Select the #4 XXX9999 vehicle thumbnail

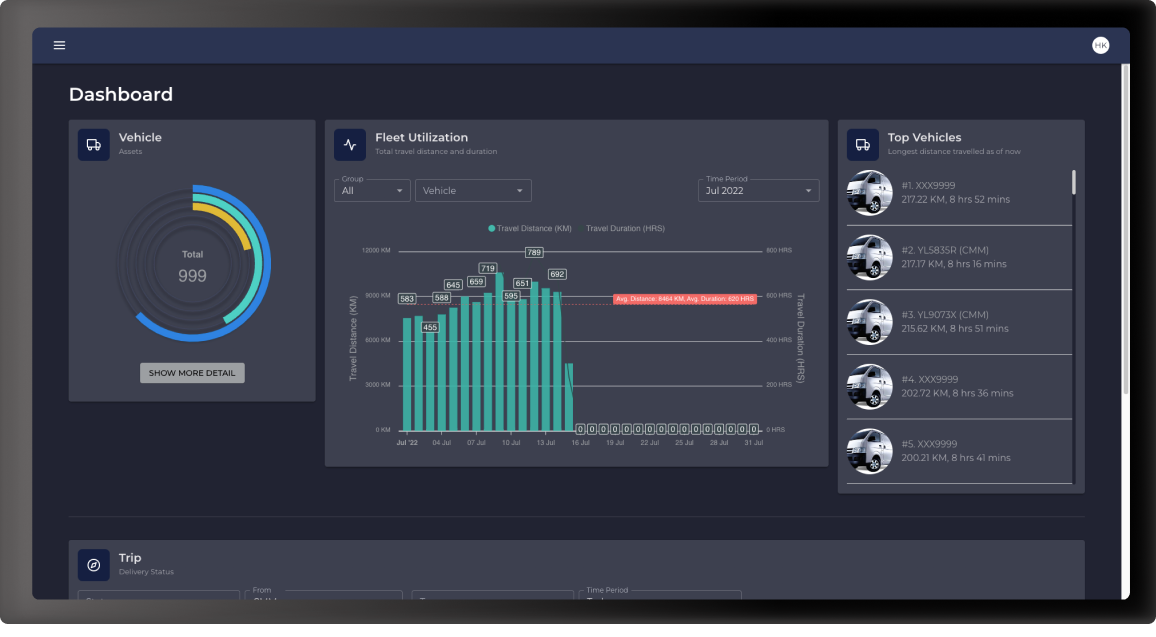coord(869,386)
